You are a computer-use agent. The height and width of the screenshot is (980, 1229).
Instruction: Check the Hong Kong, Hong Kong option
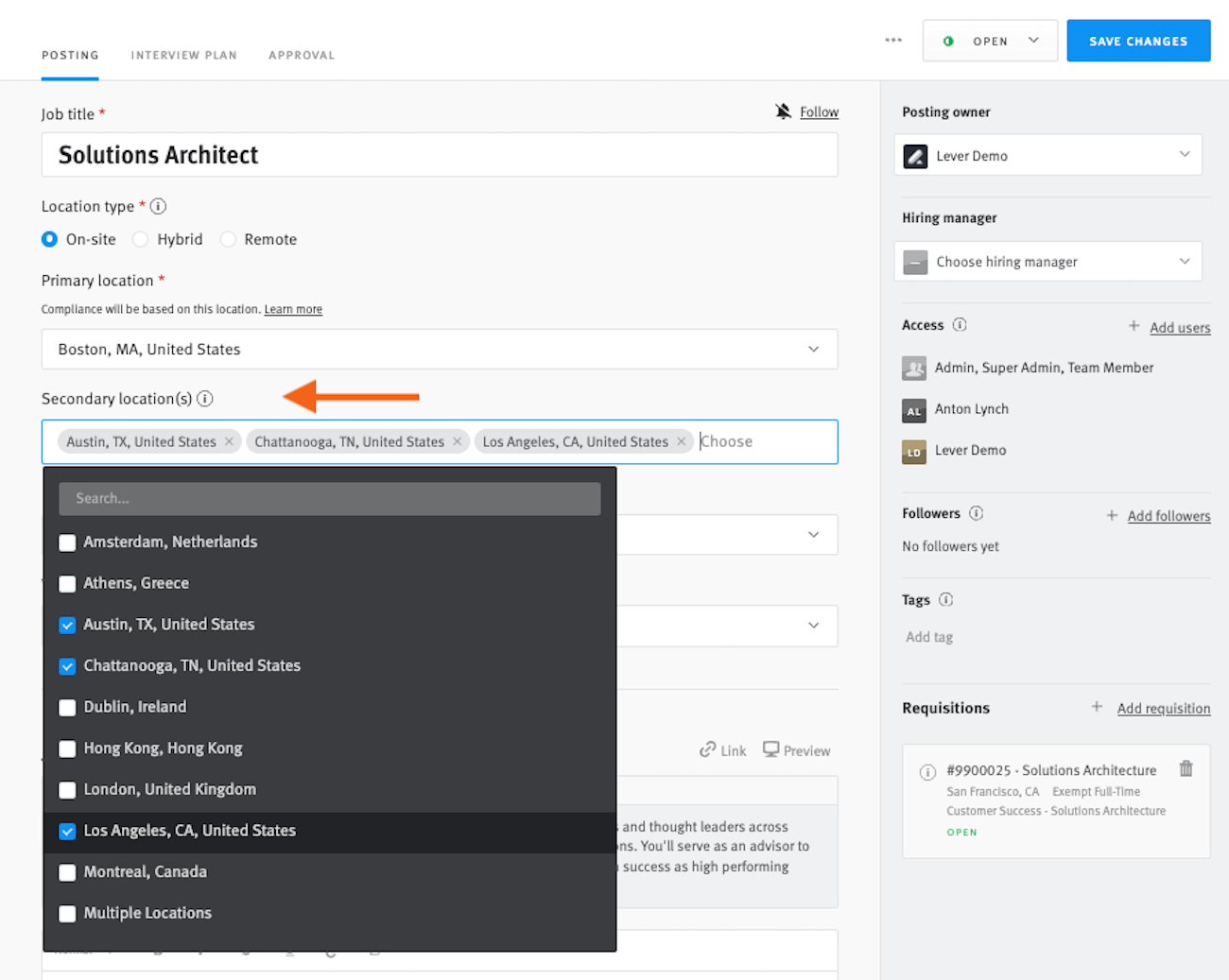click(x=67, y=748)
